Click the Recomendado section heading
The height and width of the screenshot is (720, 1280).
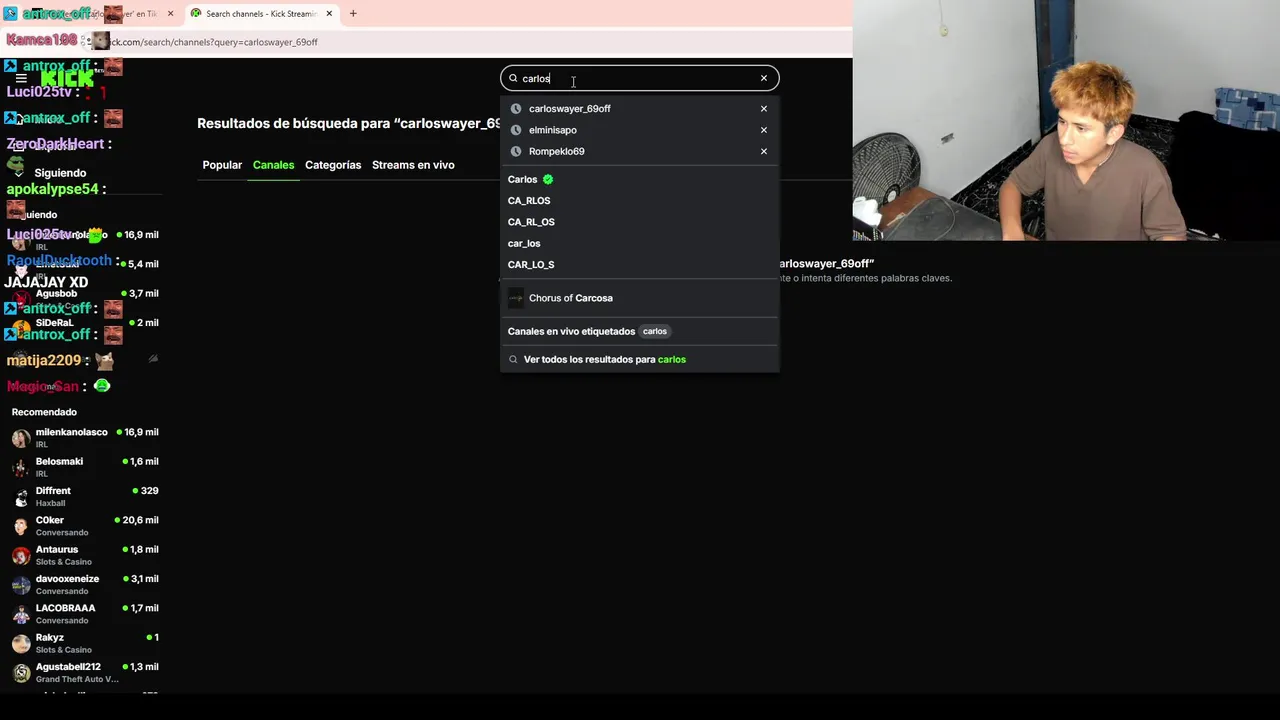click(x=44, y=412)
